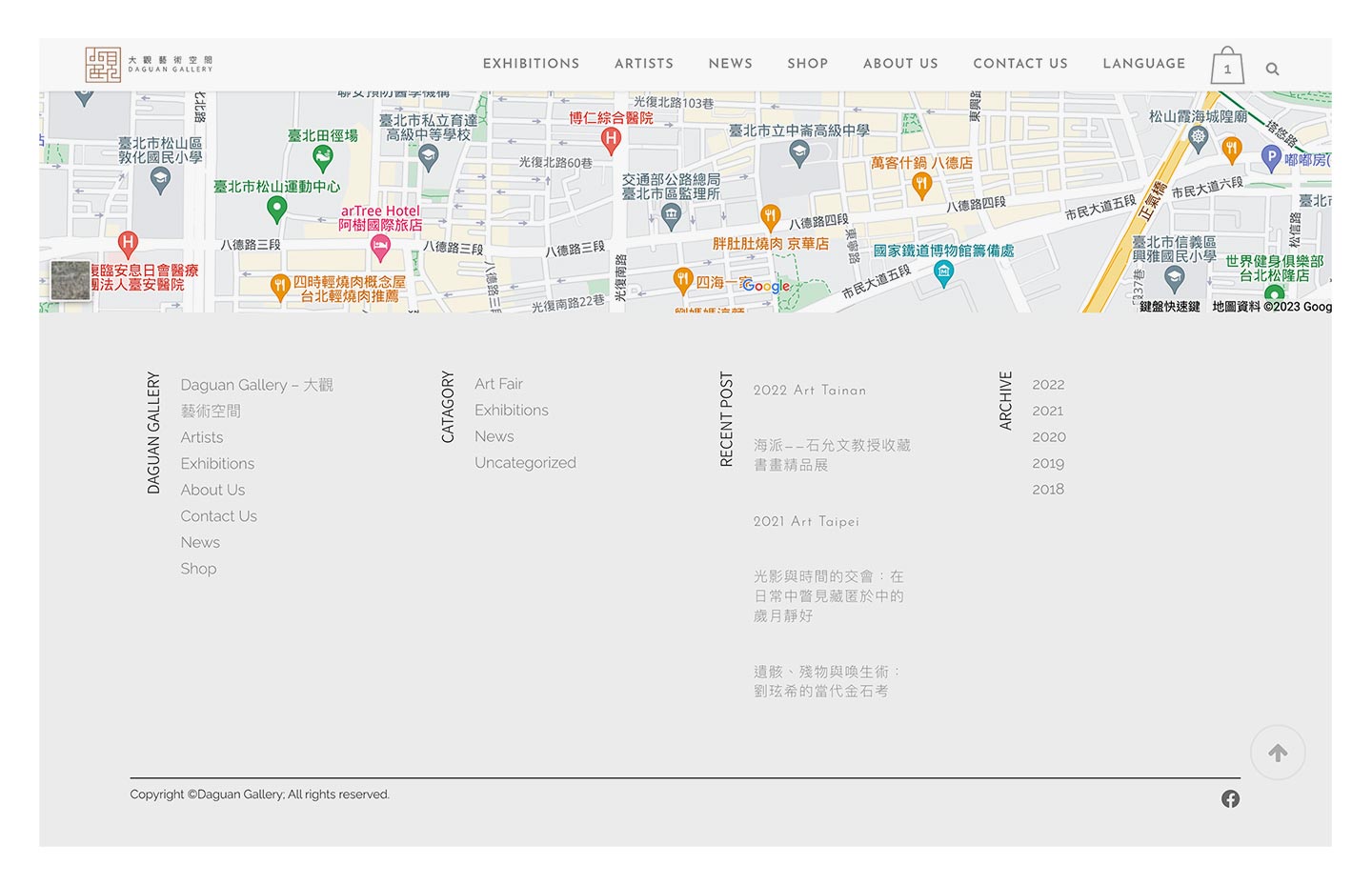Click the Daguan Gallery logo
Screen dimensions: 1372x885
pyautogui.click(x=149, y=64)
